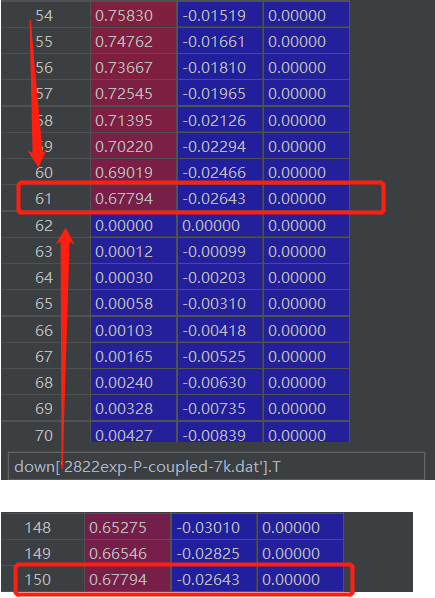Select cell -0.01661 in row 55
The height and width of the screenshot is (598, 435).
click(220, 42)
